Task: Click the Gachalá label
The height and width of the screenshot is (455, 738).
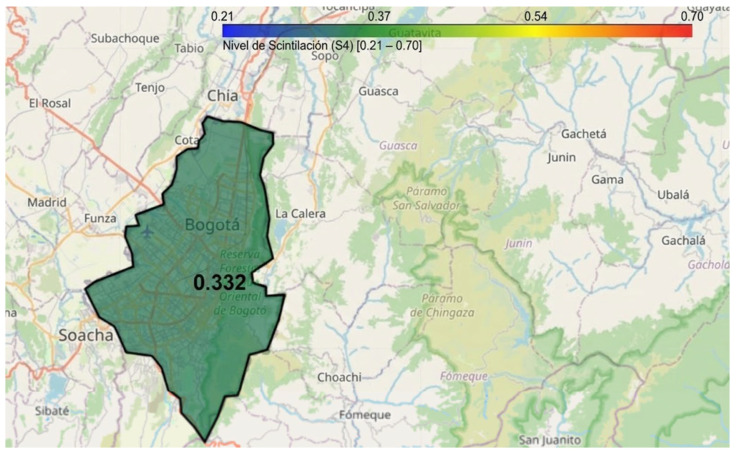Action: coord(683,240)
